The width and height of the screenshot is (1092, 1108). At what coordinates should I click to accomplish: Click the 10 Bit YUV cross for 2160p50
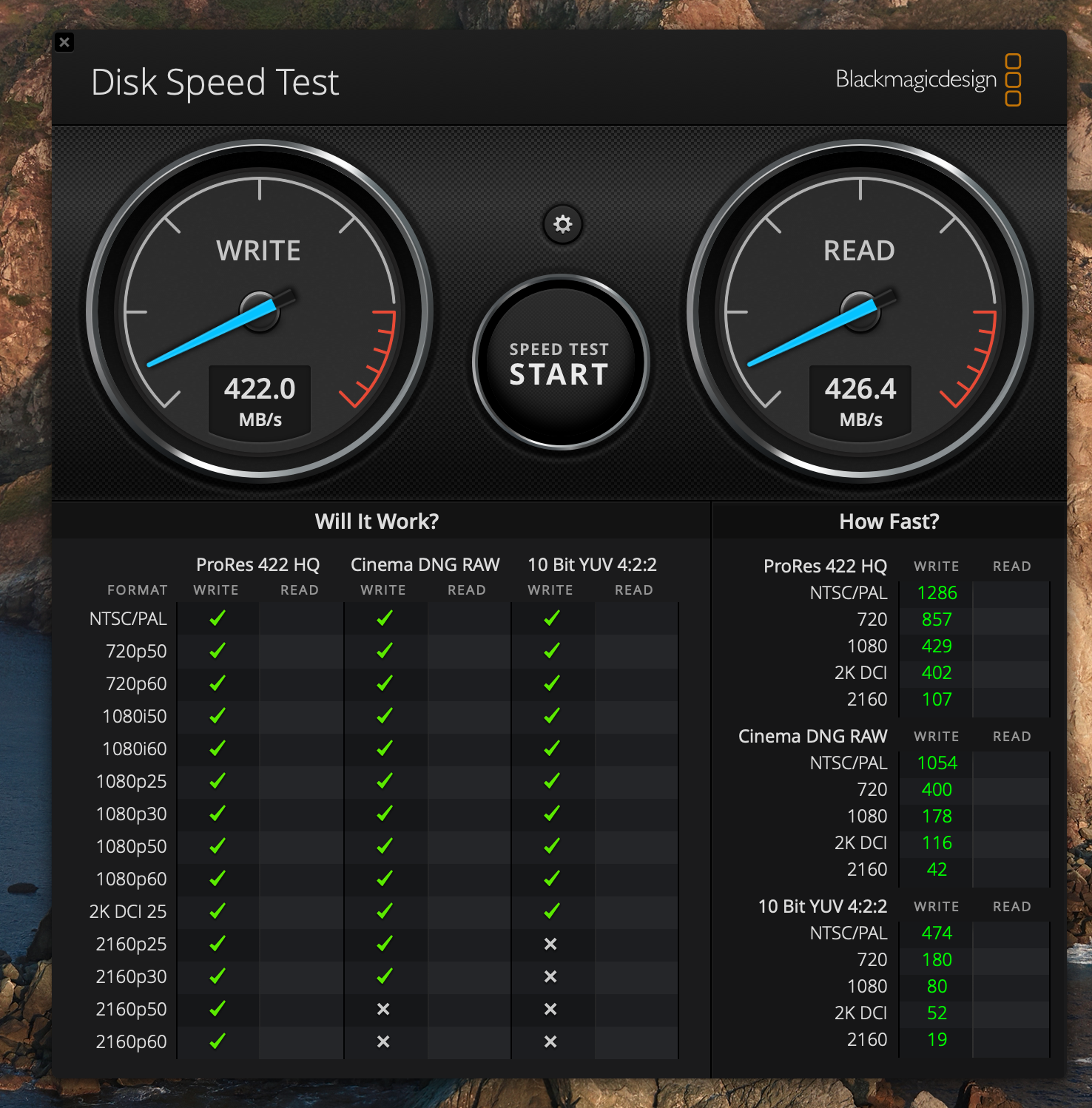tap(550, 1009)
